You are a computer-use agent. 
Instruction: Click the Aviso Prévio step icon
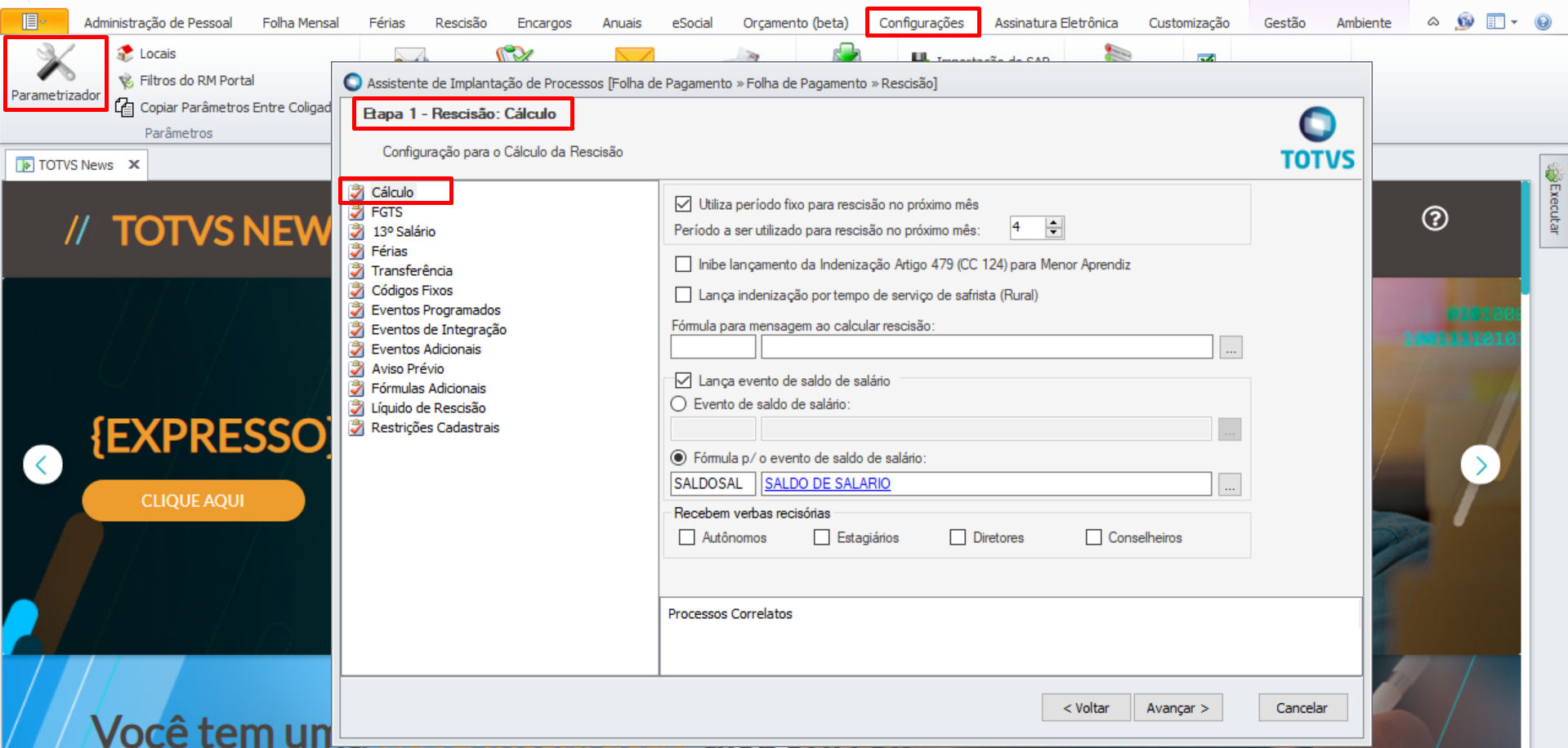click(356, 369)
